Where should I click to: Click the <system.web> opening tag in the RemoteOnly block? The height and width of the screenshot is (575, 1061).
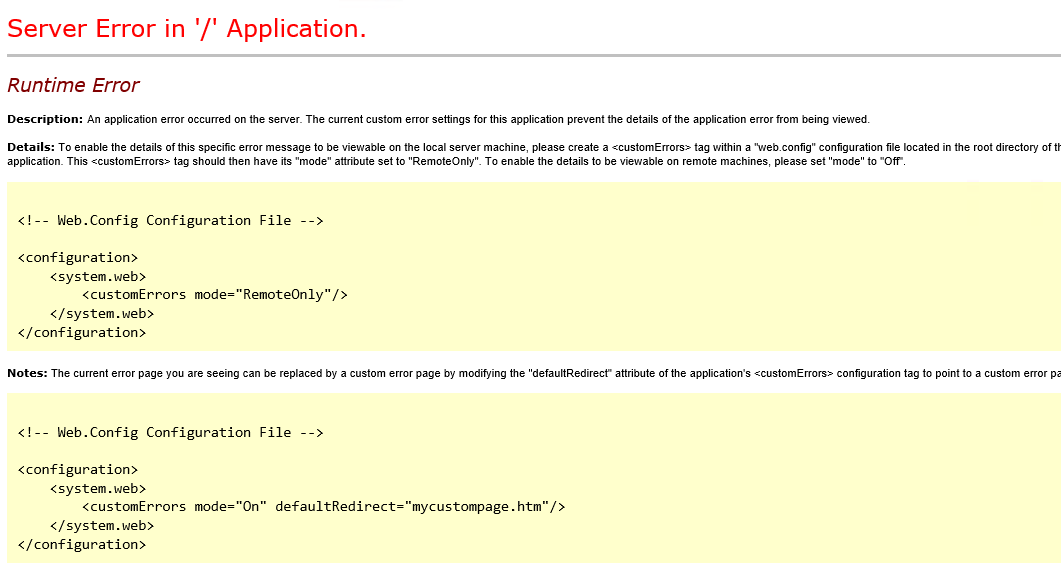pos(98,277)
